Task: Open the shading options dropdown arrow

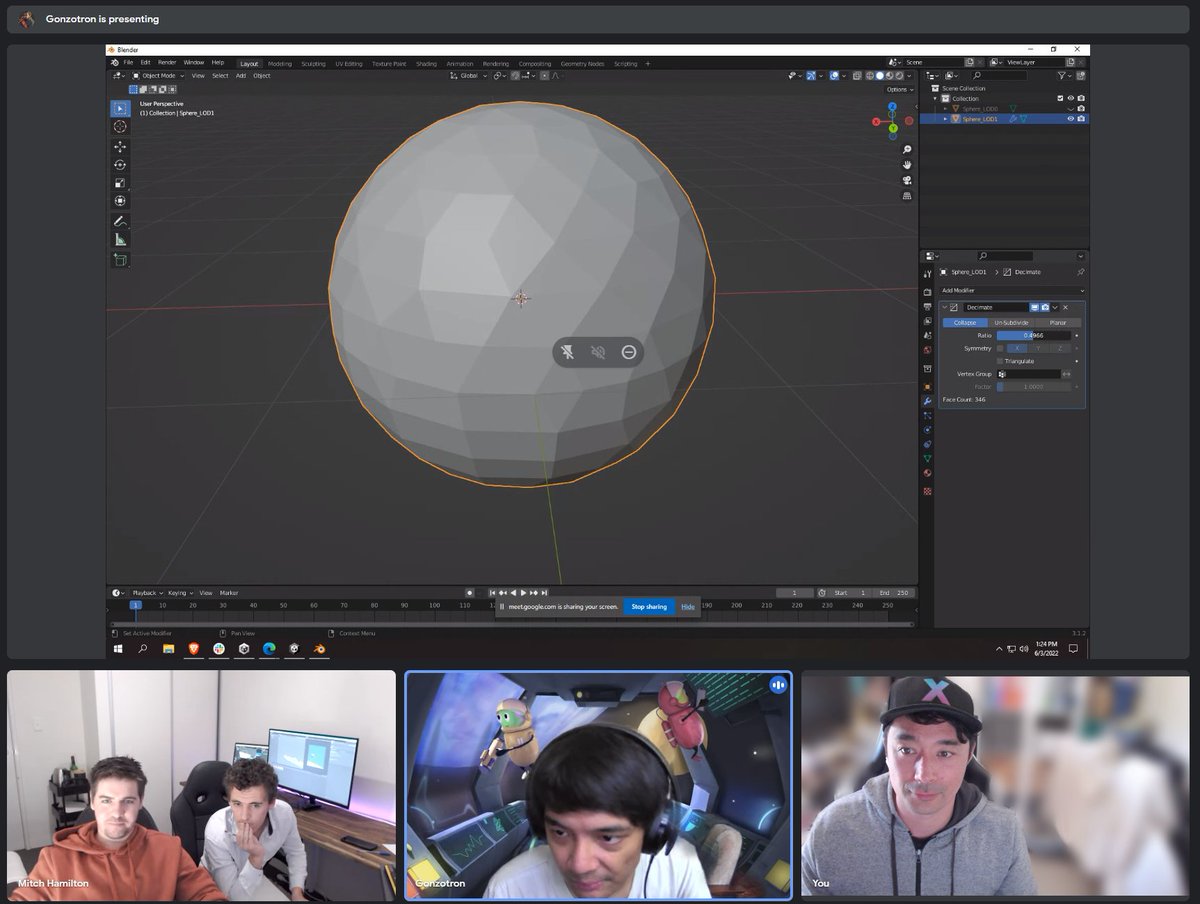Action: [x=909, y=76]
